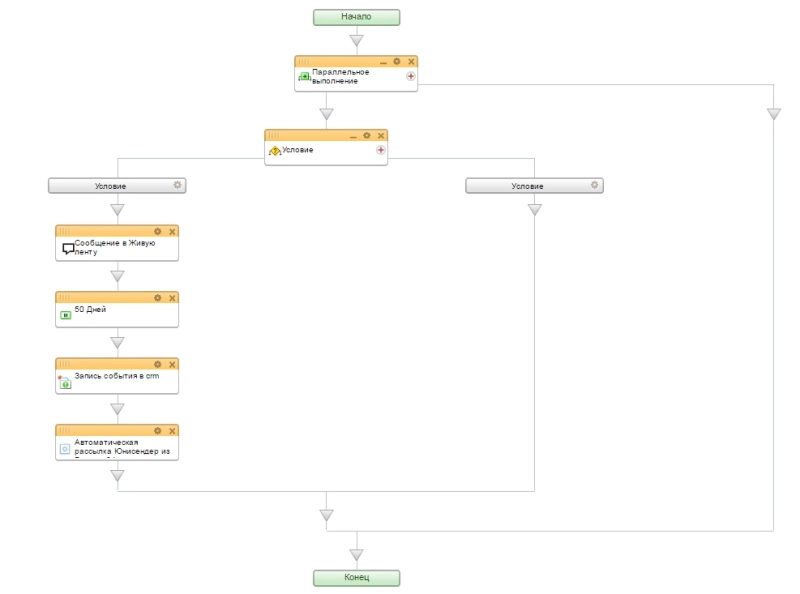Click the Начало start node

(x=356, y=17)
